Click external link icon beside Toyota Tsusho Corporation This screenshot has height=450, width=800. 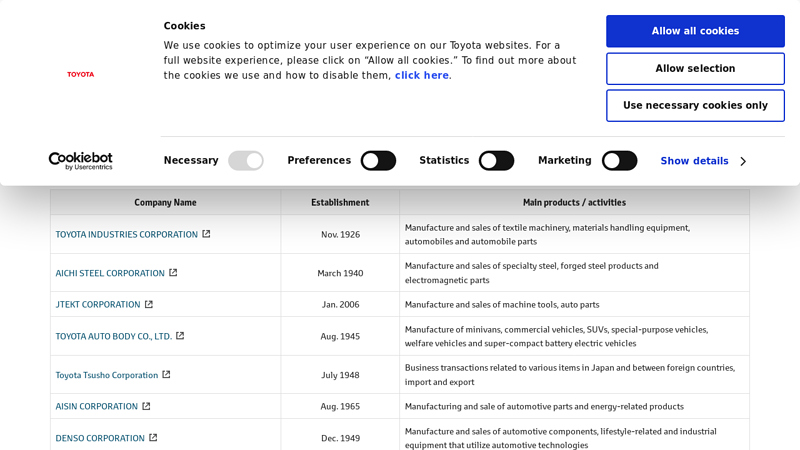pyautogui.click(x=166, y=375)
